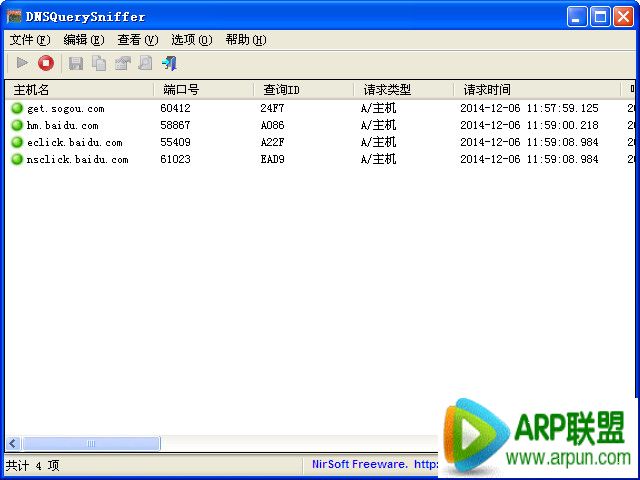Click query ID A22F

click(x=272, y=142)
